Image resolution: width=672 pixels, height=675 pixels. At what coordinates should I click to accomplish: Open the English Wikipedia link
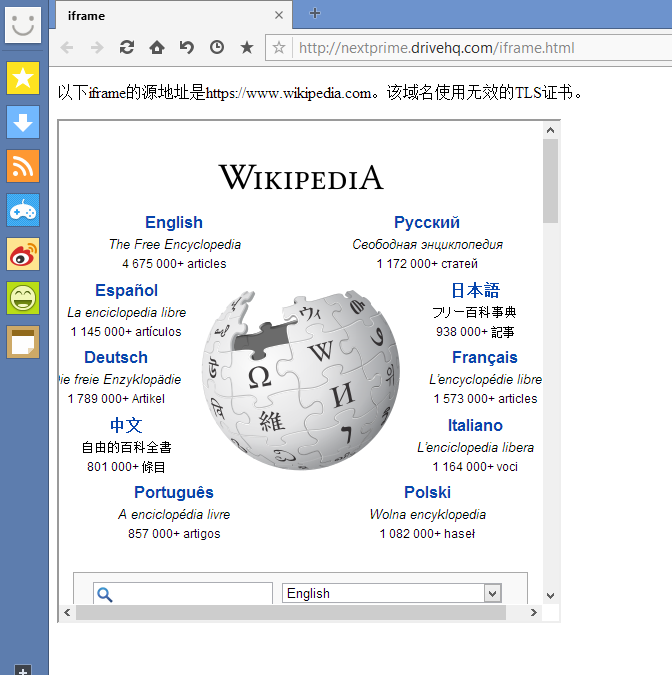pyautogui.click(x=174, y=223)
